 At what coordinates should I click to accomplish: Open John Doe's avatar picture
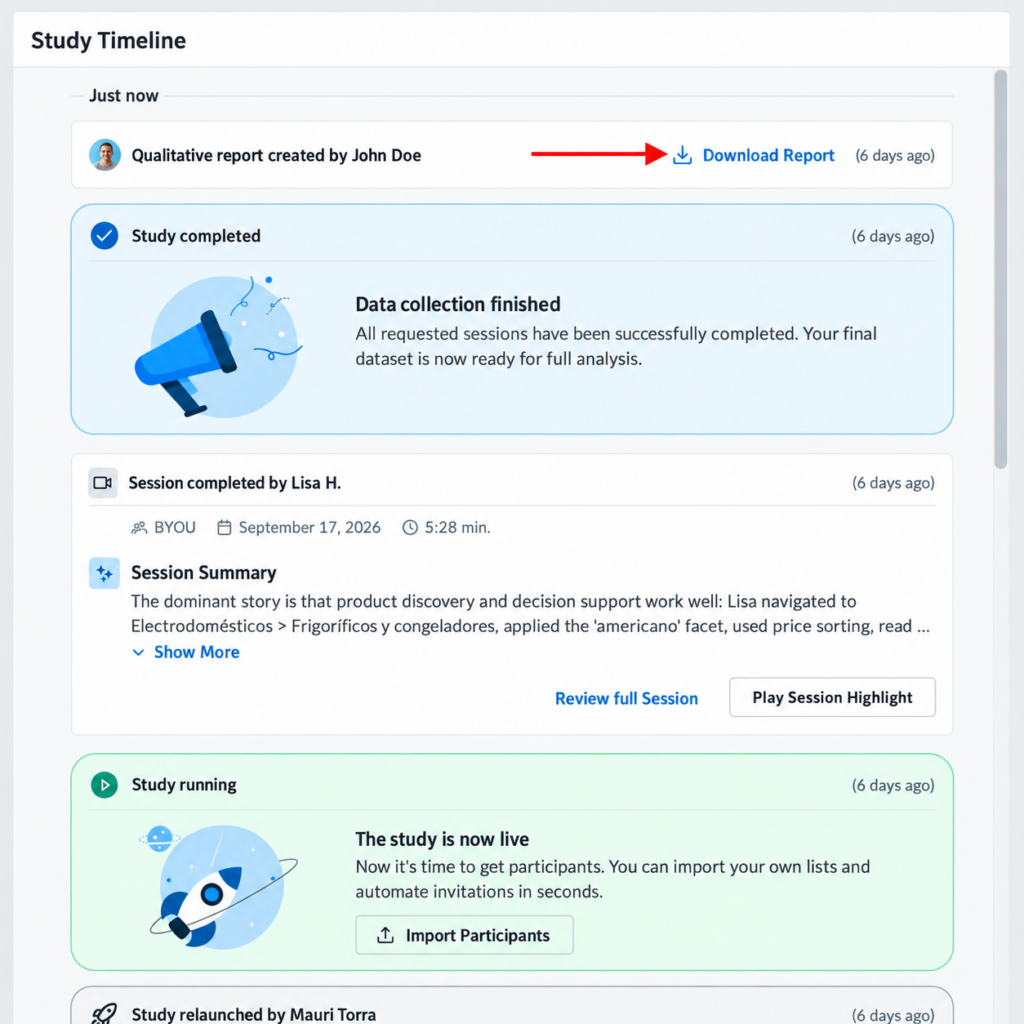(104, 155)
